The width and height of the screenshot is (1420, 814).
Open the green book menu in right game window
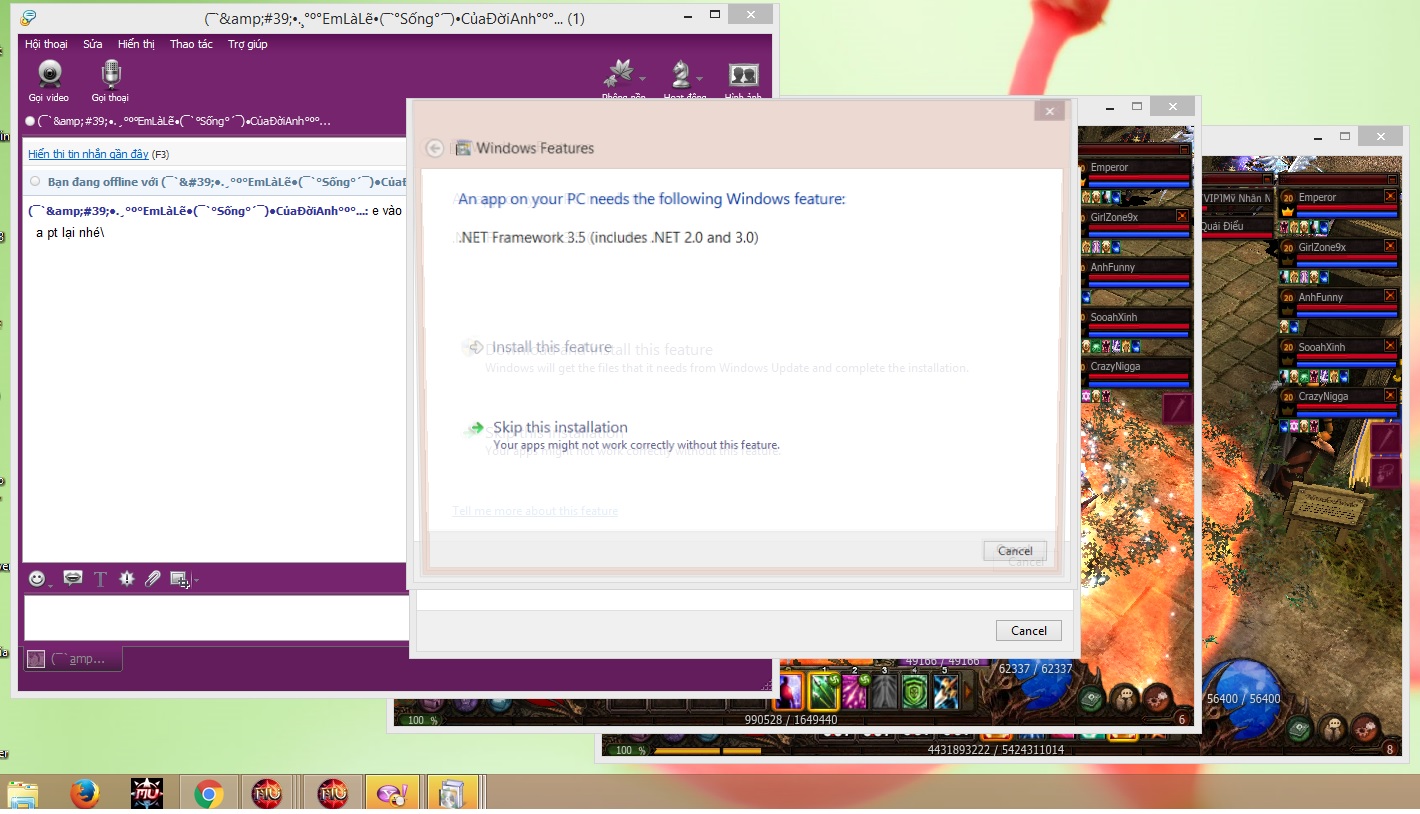(1299, 728)
